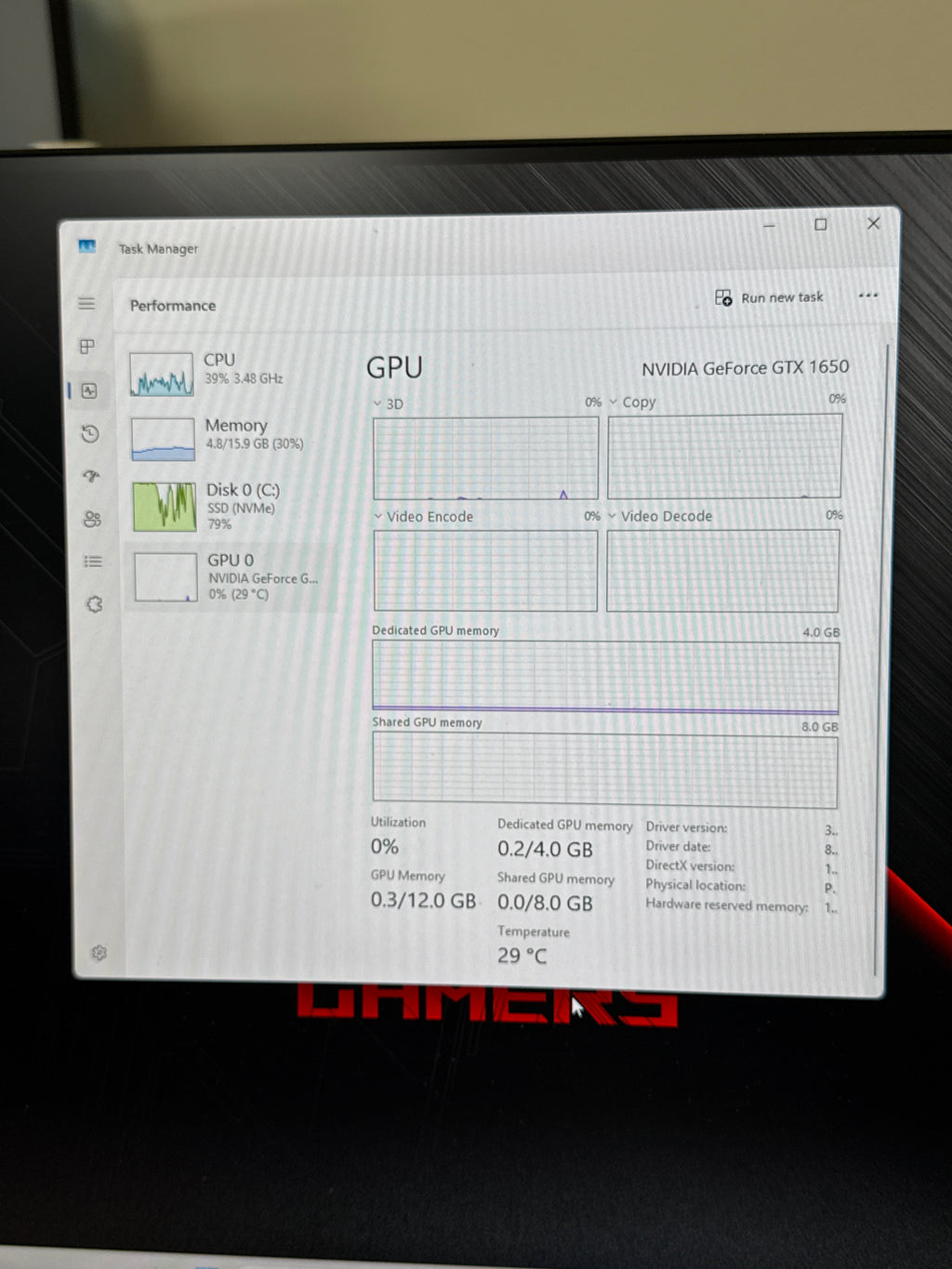
Task: Maximize the Task Manager window
Action: [x=821, y=224]
